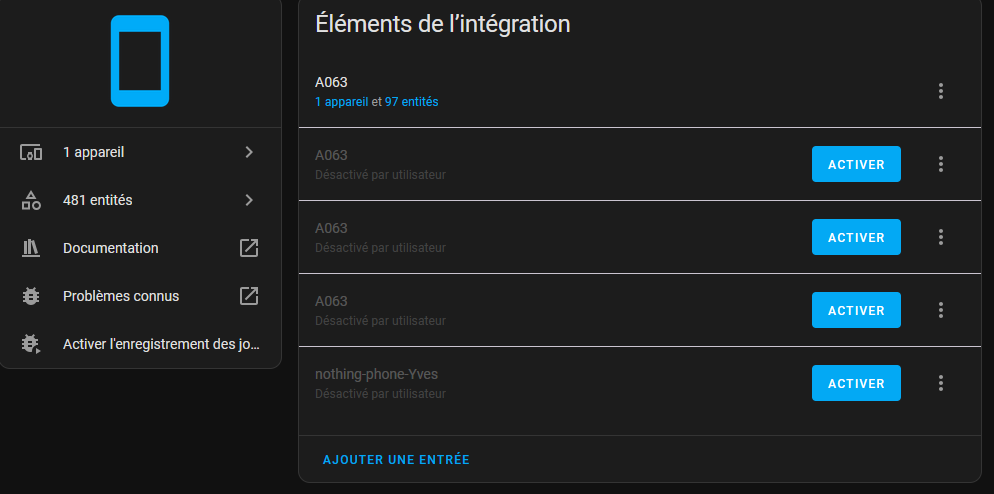994x494 pixels.
Task: Expand the 1 appareil chevron arrow
Action: [249, 152]
